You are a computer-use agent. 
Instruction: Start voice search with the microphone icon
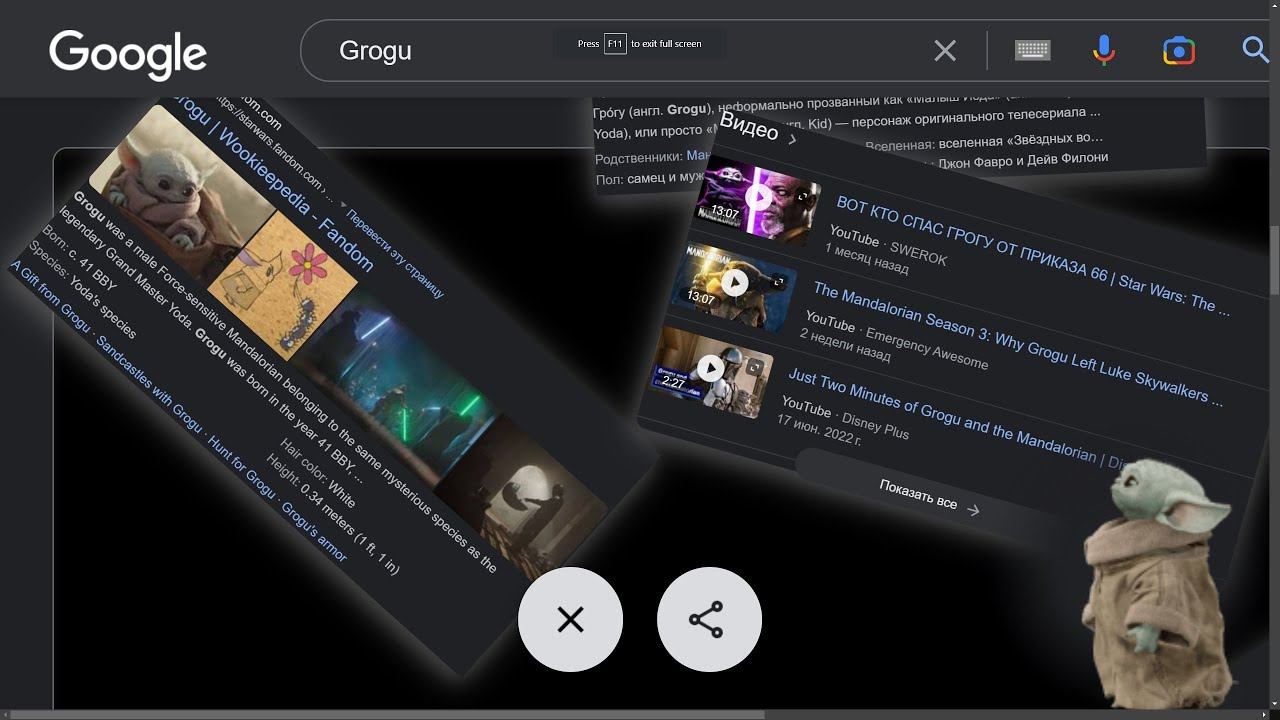(1104, 50)
